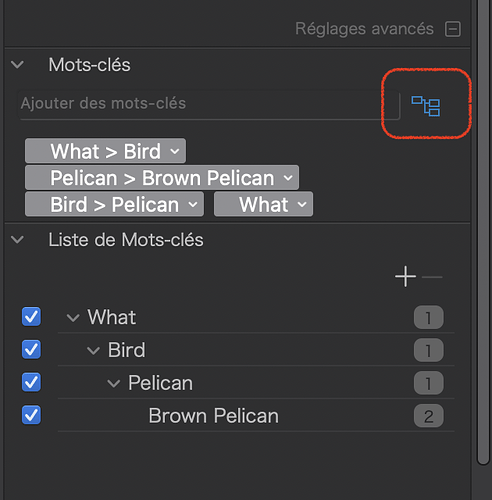Uncheck the Brown Pelican keyword checkbox
This screenshot has width=492, height=500.
click(31, 415)
